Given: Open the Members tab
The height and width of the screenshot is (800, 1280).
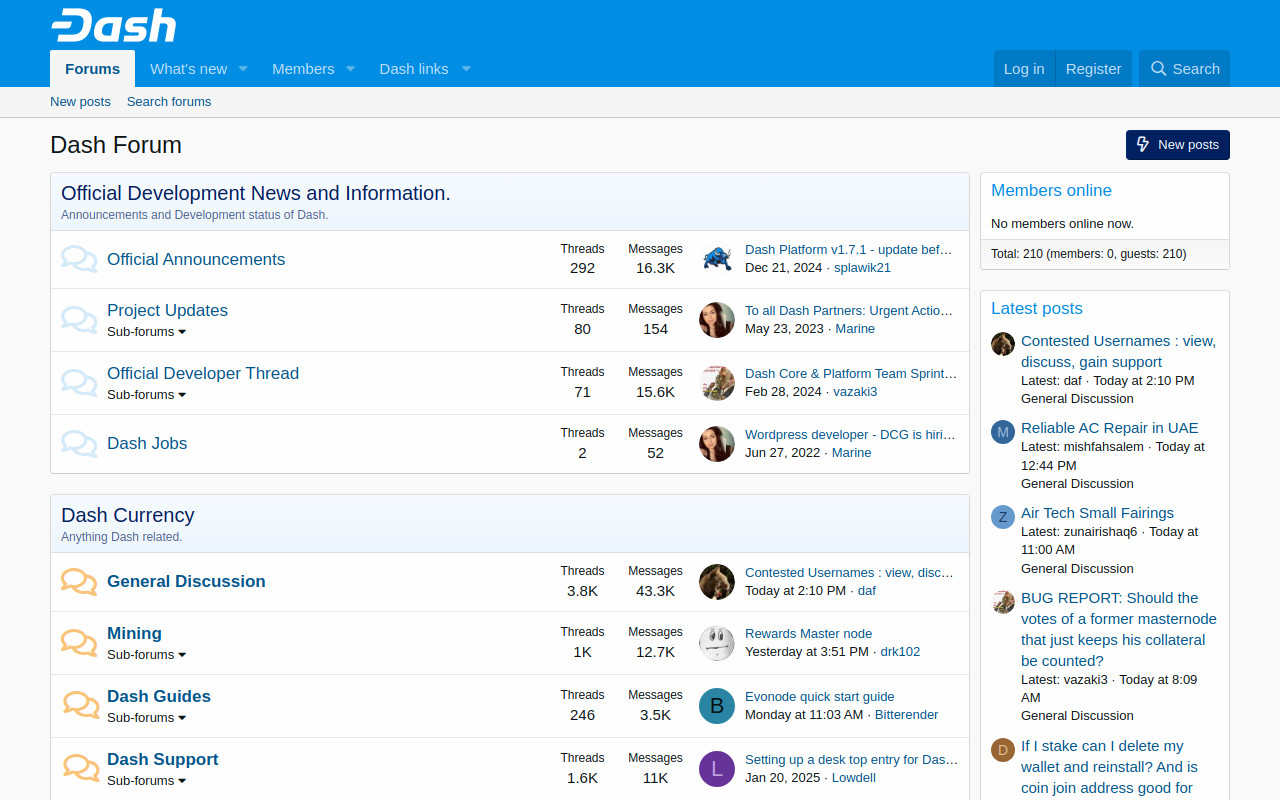Looking at the screenshot, I should (x=303, y=69).
